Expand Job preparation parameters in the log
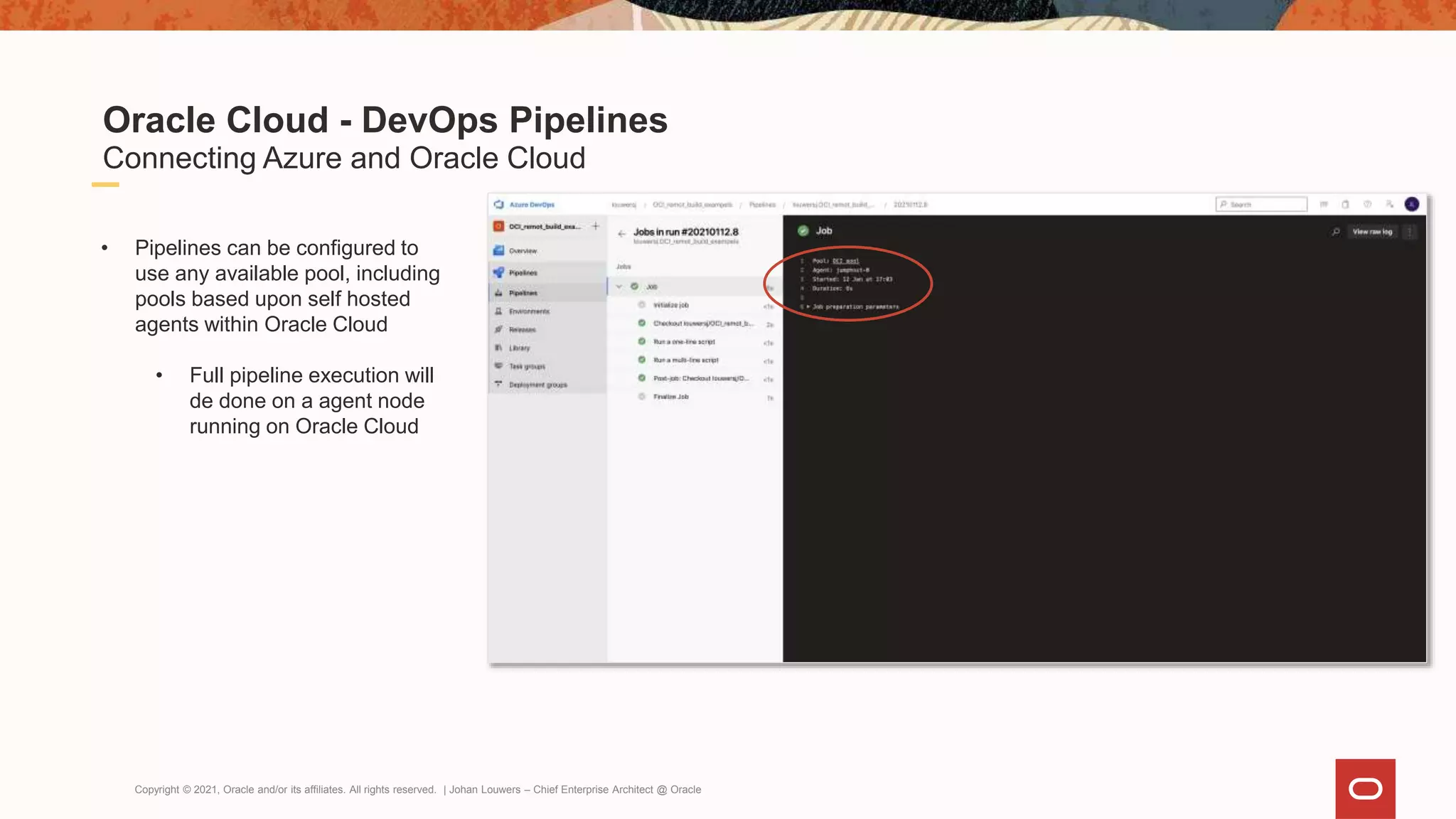 click(852, 307)
